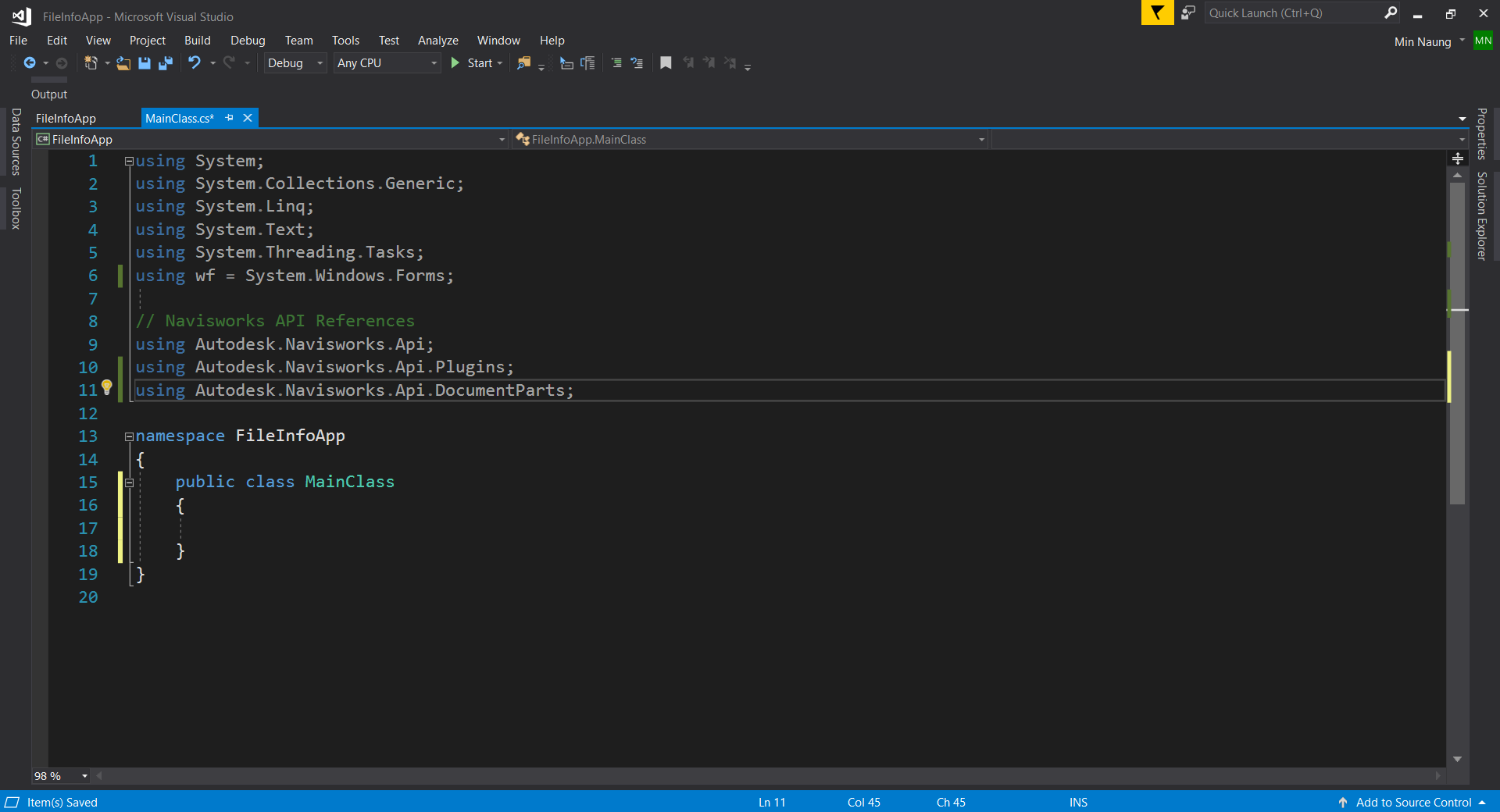Click the lightbulb on line 11
The width and height of the screenshot is (1500, 812).
pos(107,388)
